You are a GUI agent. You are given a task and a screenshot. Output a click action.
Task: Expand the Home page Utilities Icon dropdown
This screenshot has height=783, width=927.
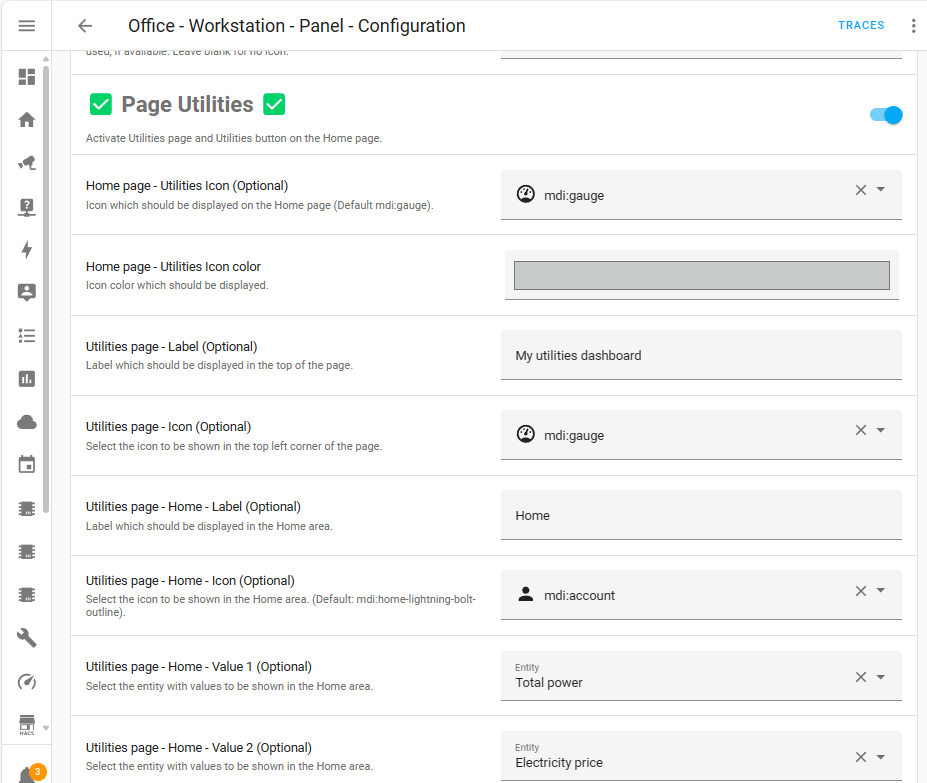click(x=881, y=190)
